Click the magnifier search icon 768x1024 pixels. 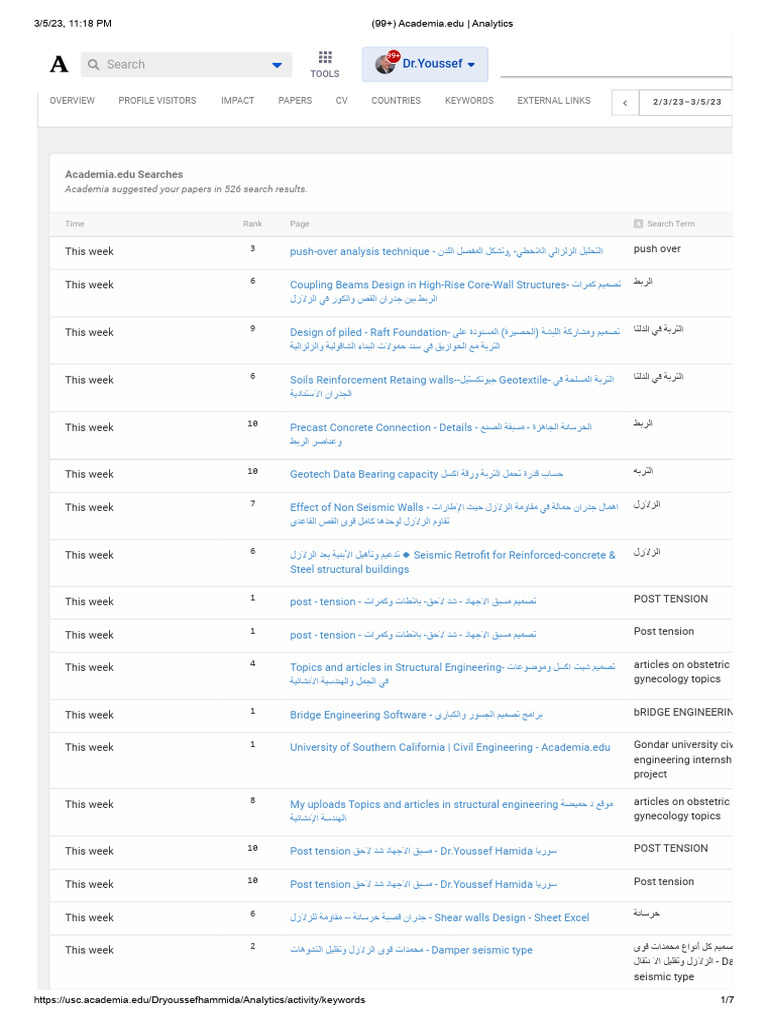pos(94,65)
